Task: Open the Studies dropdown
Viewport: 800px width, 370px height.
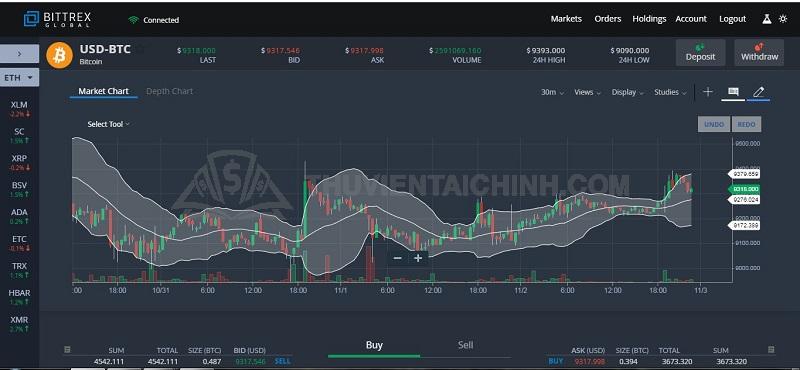Action: 670,92
